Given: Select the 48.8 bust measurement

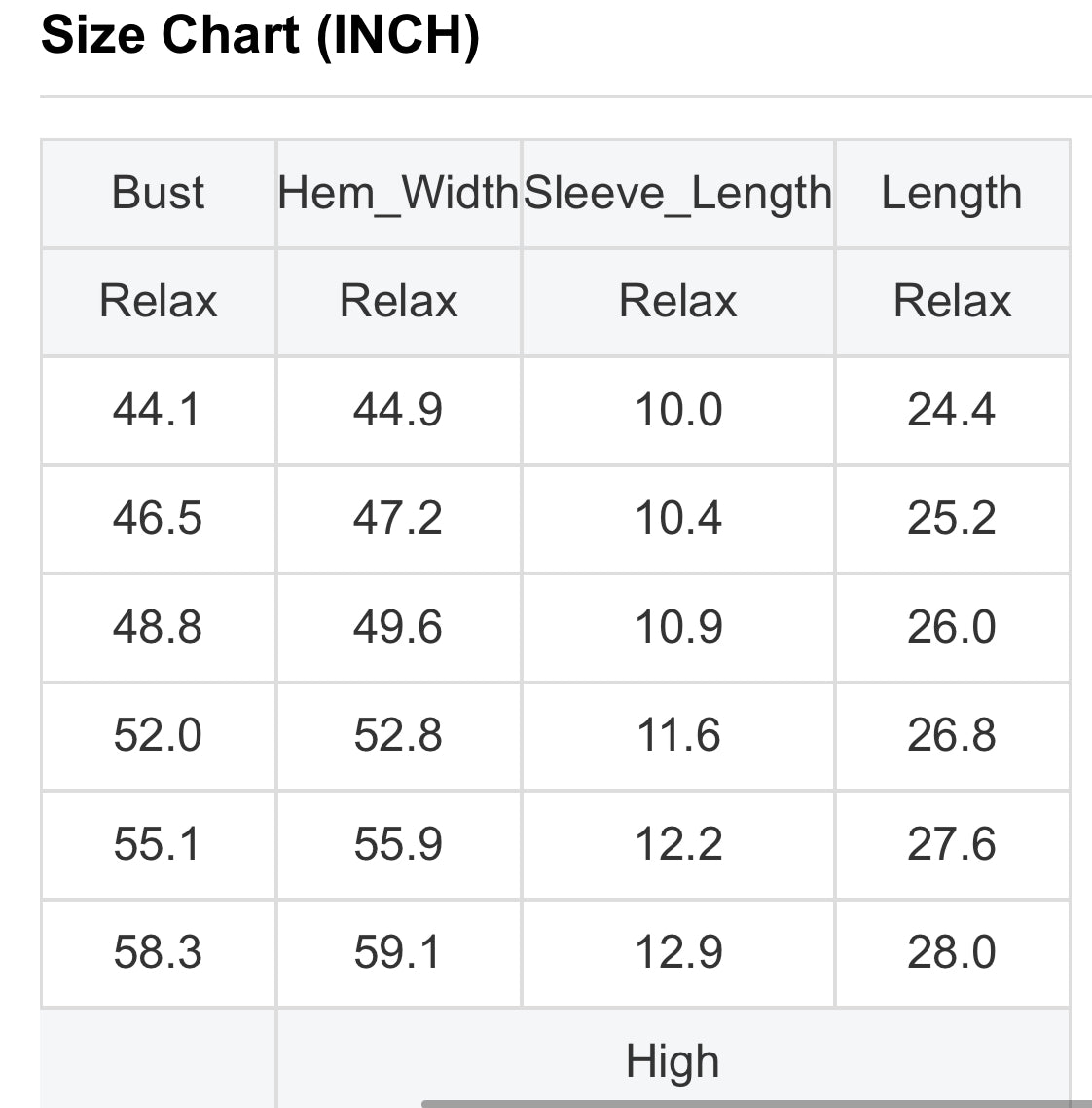Looking at the screenshot, I should tap(158, 627).
